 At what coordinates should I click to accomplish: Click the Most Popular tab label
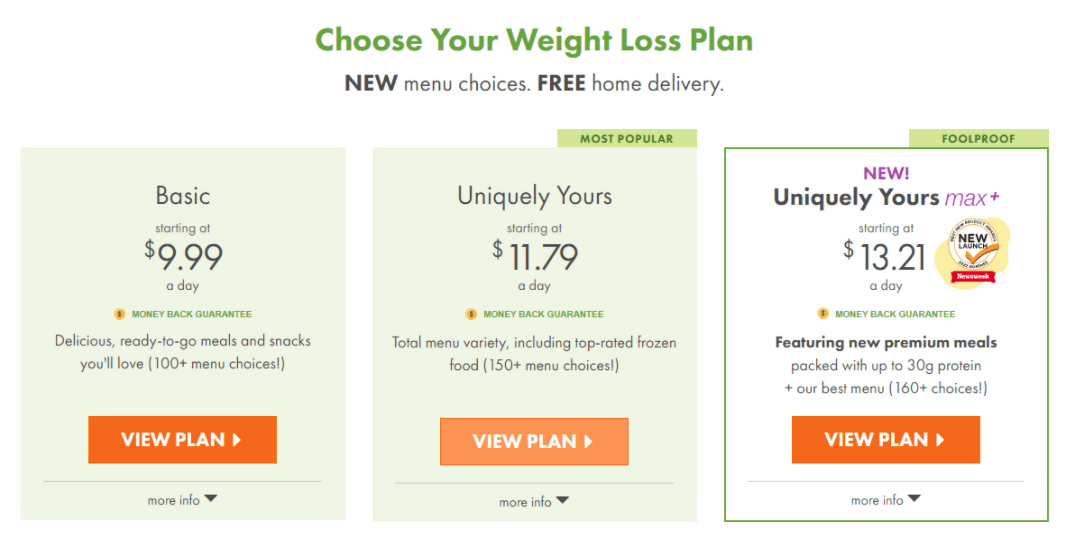[x=627, y=139]
